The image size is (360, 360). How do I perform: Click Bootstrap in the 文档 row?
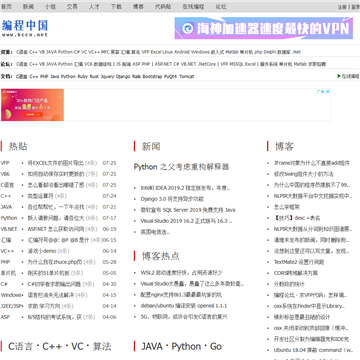(152, 76)
